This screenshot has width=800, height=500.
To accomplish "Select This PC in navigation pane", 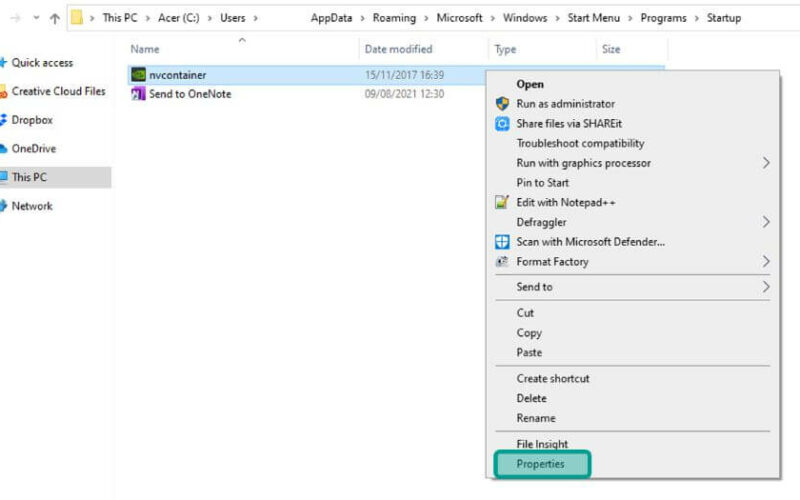I will click(29, 177).
